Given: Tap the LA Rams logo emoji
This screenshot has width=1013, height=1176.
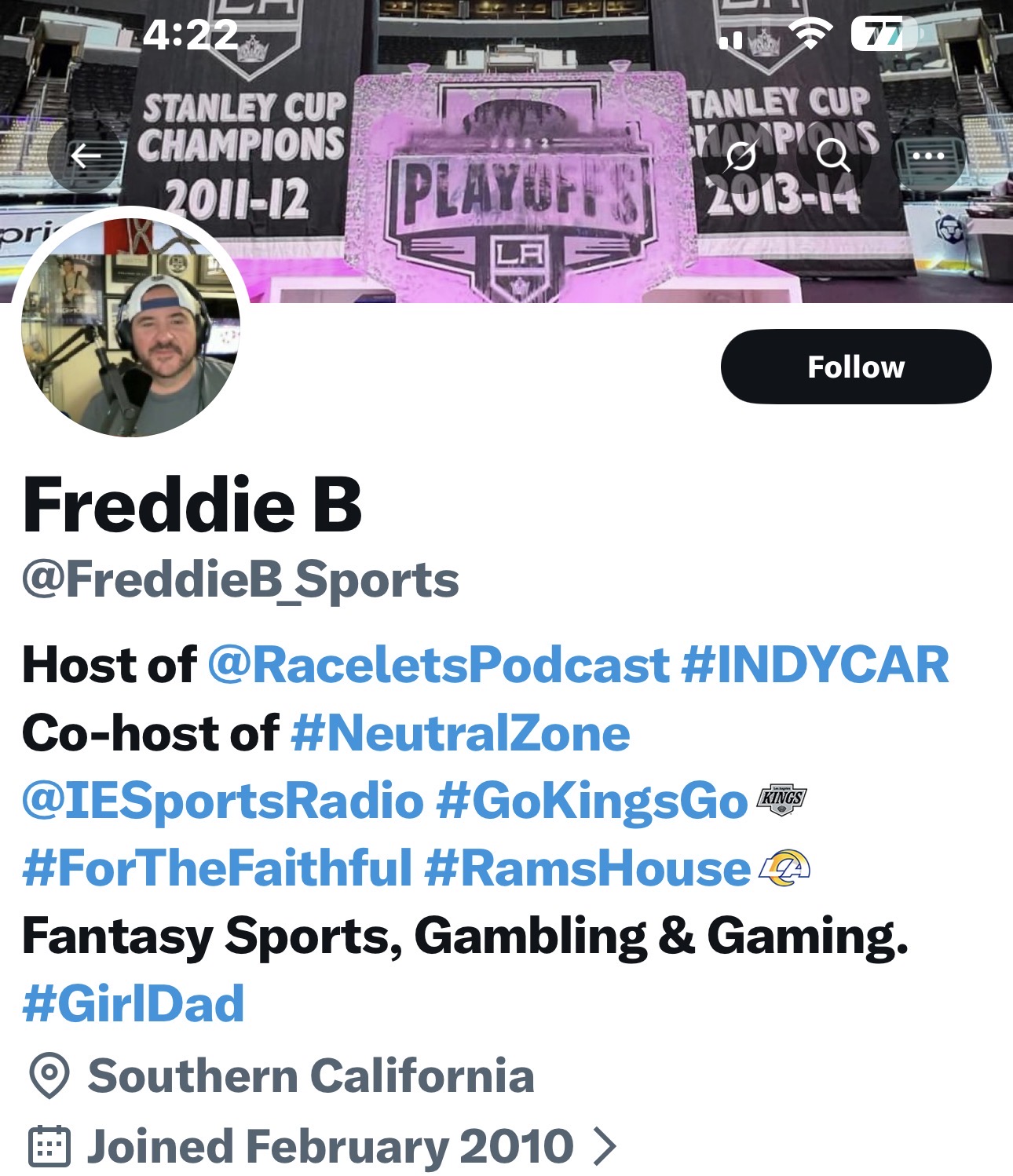Looking at the screenshot, I should coord(784,868).
